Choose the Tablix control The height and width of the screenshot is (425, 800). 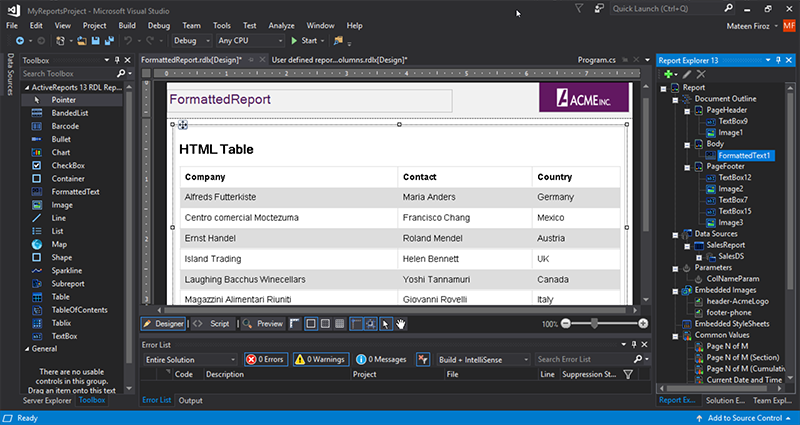coord(61,323)
